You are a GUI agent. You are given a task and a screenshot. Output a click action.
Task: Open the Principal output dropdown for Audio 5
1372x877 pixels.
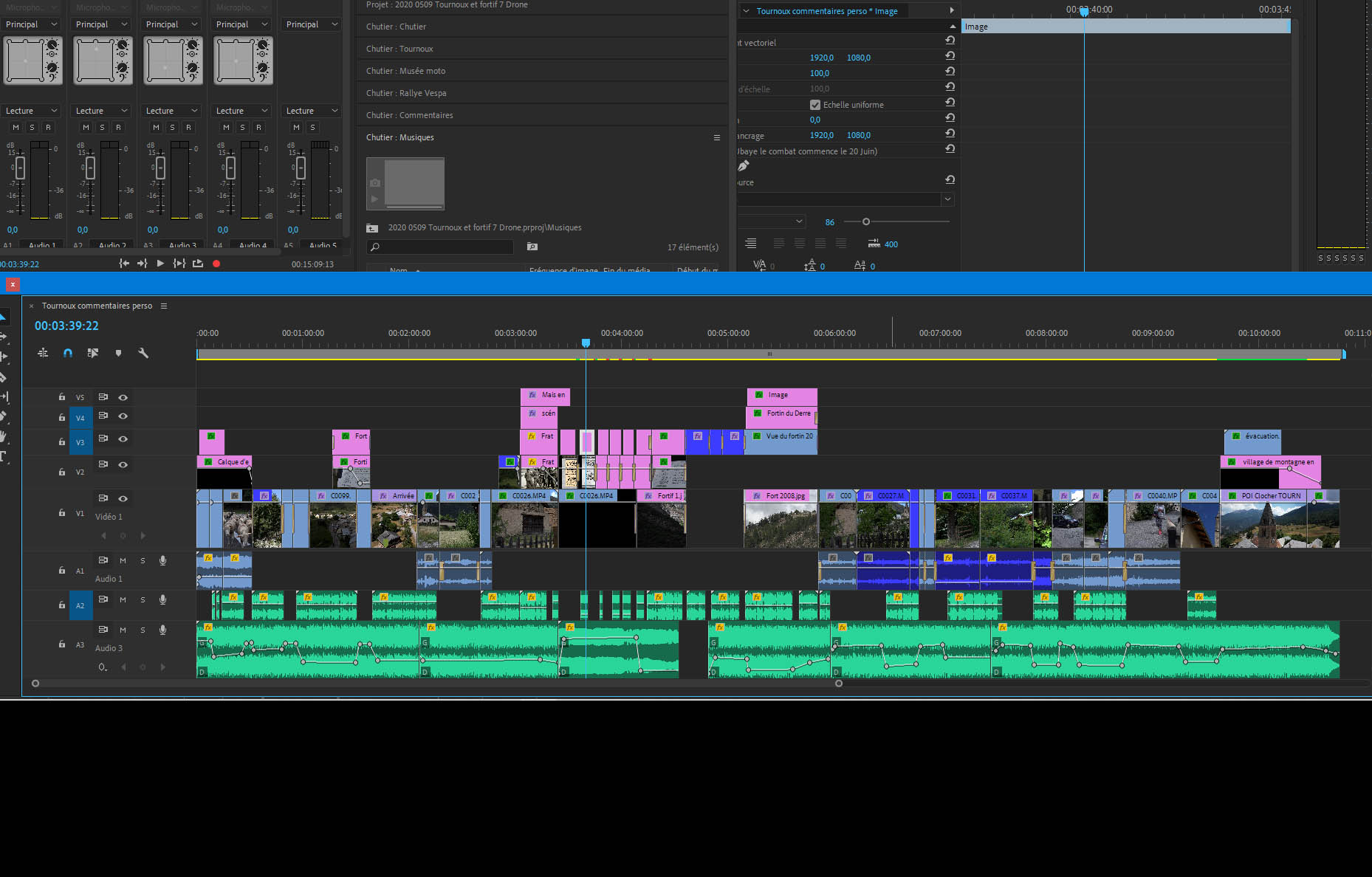(312, 24)
